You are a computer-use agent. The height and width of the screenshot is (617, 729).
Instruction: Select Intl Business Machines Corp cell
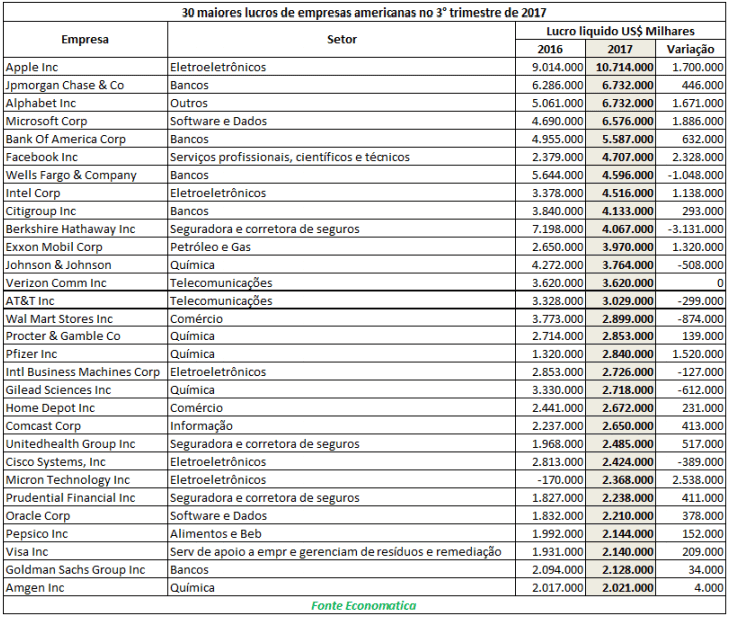coord(85,372)
